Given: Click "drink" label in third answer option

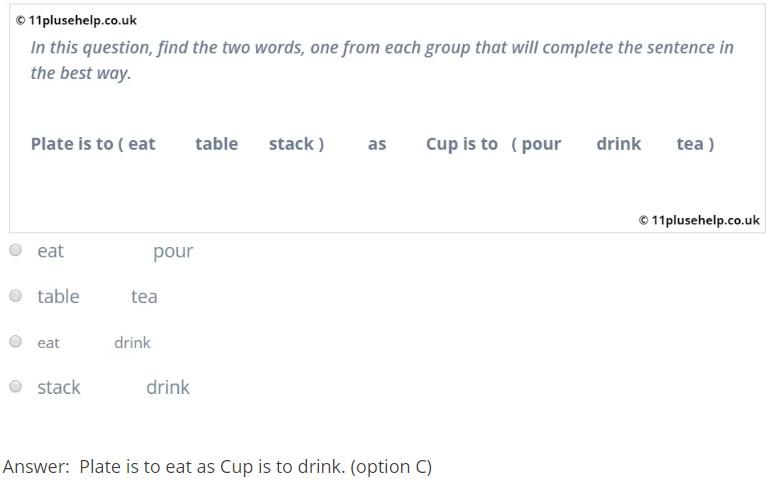Looking at the screenshot, I should point(132,342).
